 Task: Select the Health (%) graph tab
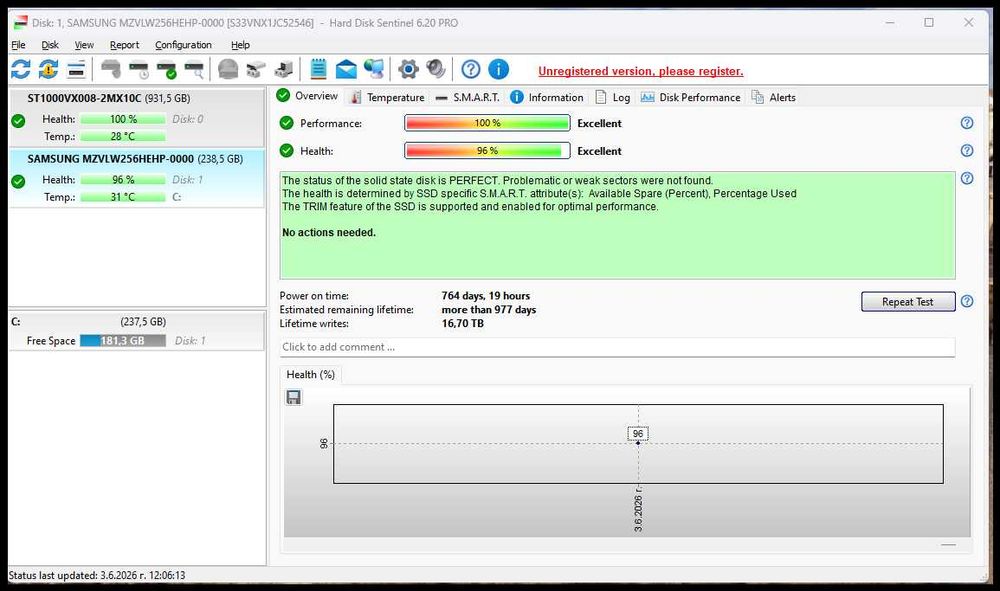click(x=311, y=374)
